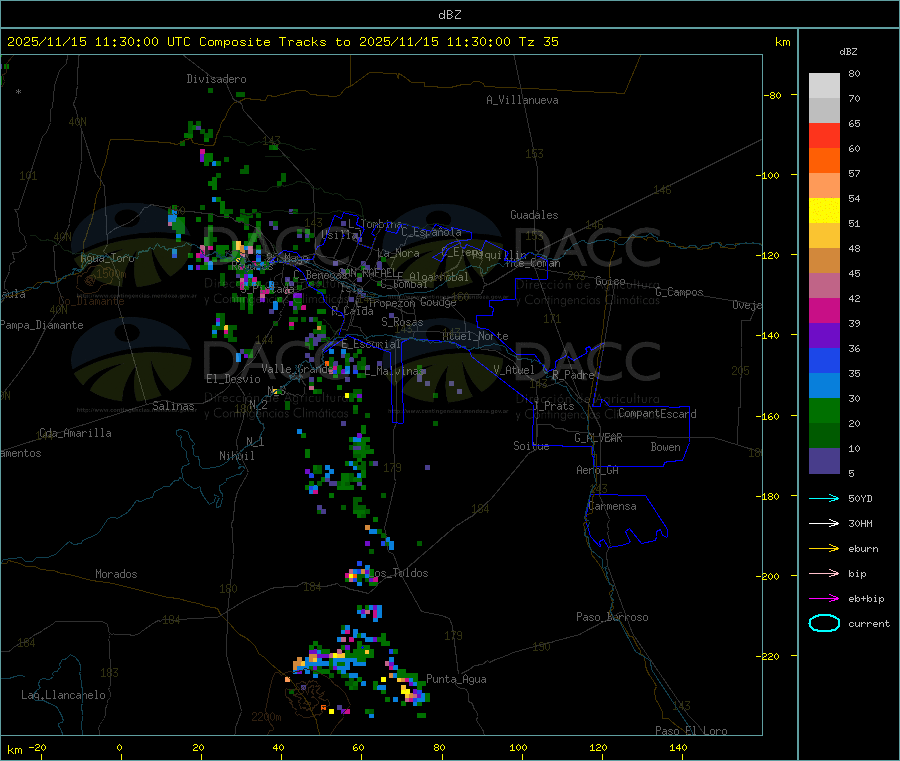Click the cyan 50YD arrow legend icon
The width and height of the screenshot is (900, 761).
pos(824,498)
